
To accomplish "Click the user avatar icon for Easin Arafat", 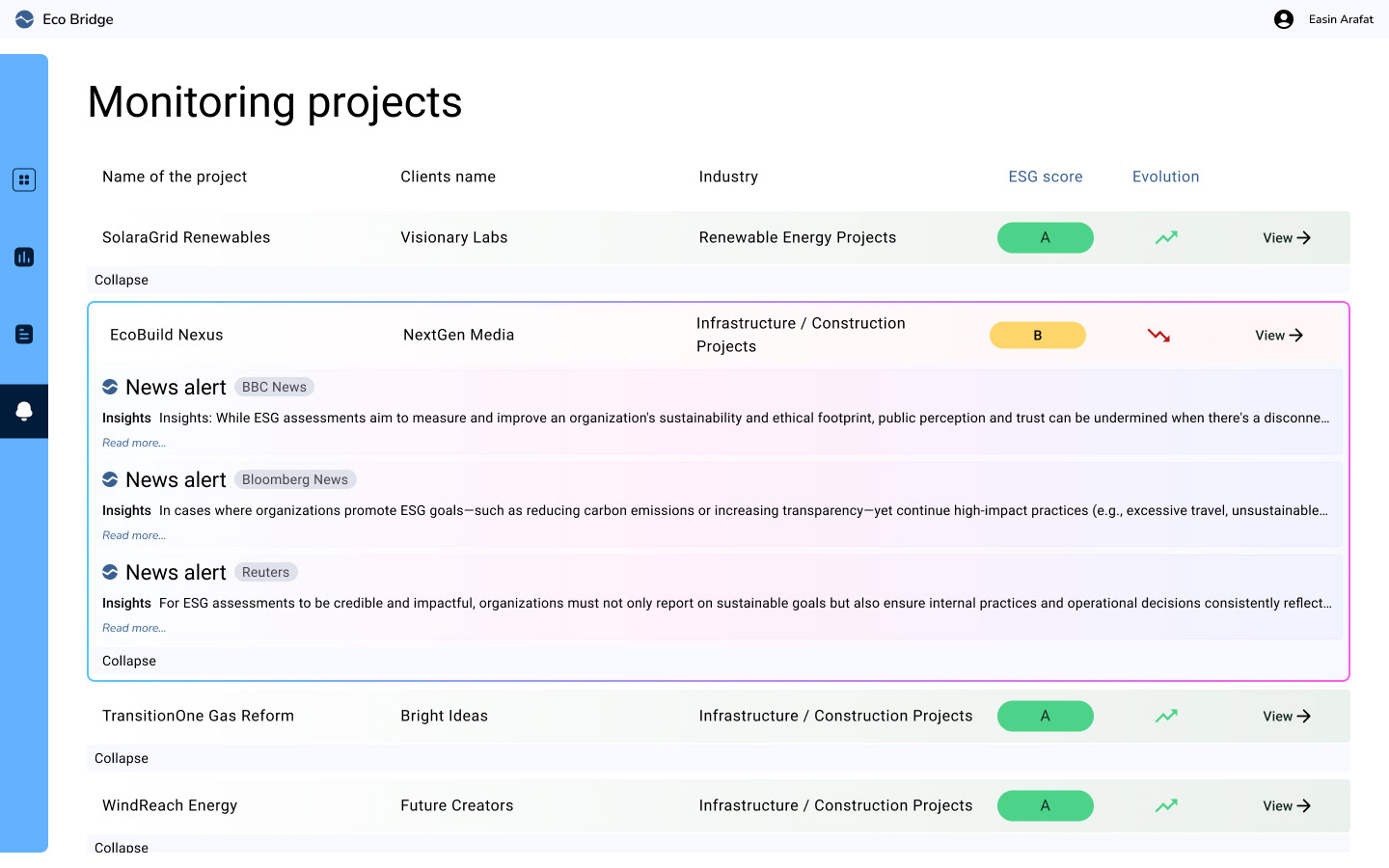I will (x=1283, y=19).
